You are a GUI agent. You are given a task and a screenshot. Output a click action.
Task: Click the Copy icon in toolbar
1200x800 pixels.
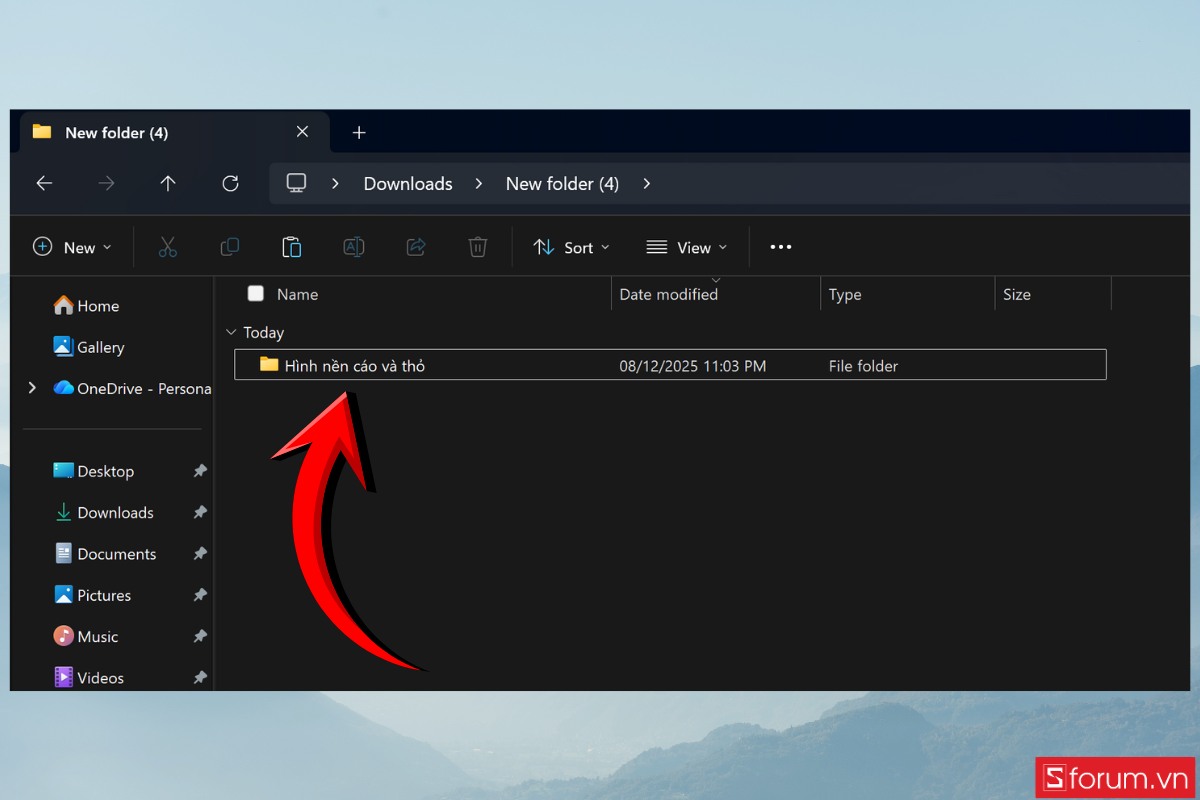click(229, 247)
